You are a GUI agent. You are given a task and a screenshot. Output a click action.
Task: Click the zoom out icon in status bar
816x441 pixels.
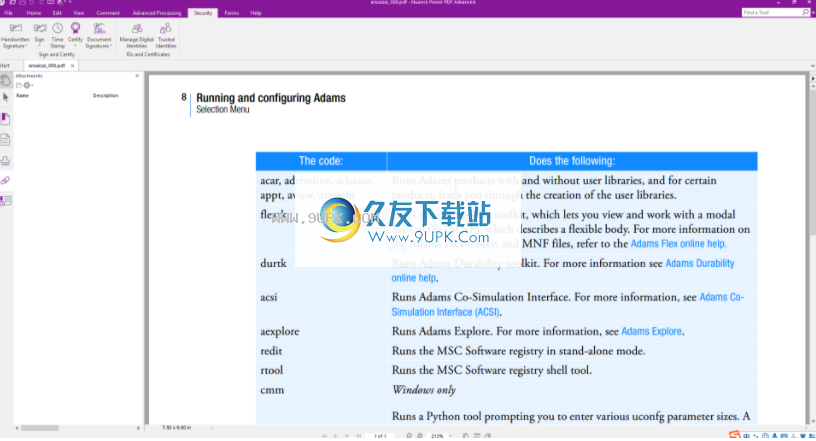[409, 436]
